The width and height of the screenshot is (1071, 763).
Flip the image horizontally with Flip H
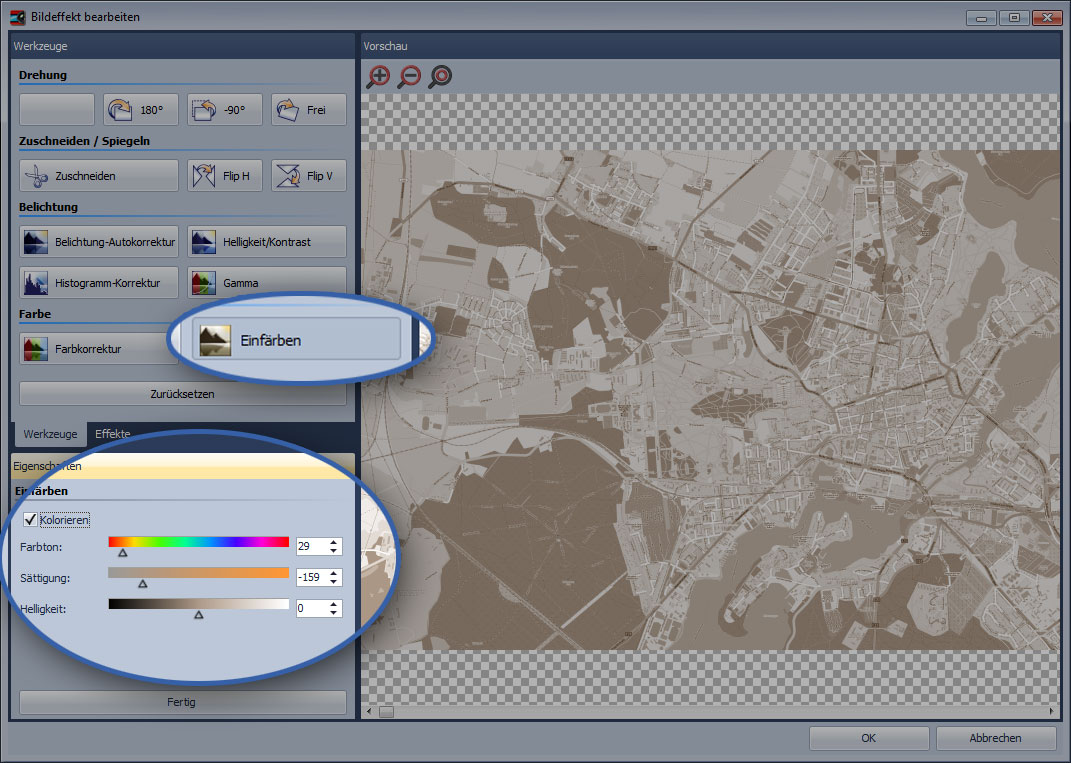(225, 176)
